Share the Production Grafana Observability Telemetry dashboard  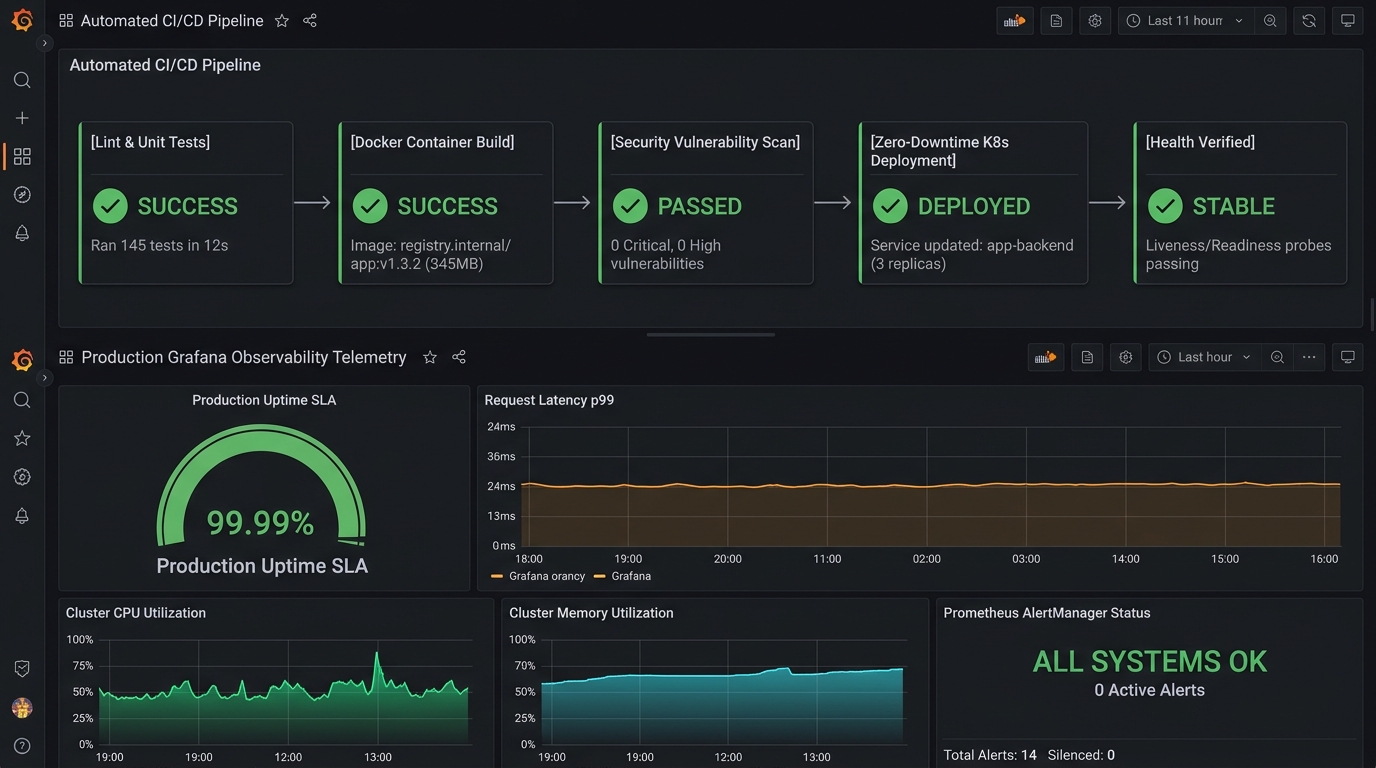pos(459,357)
